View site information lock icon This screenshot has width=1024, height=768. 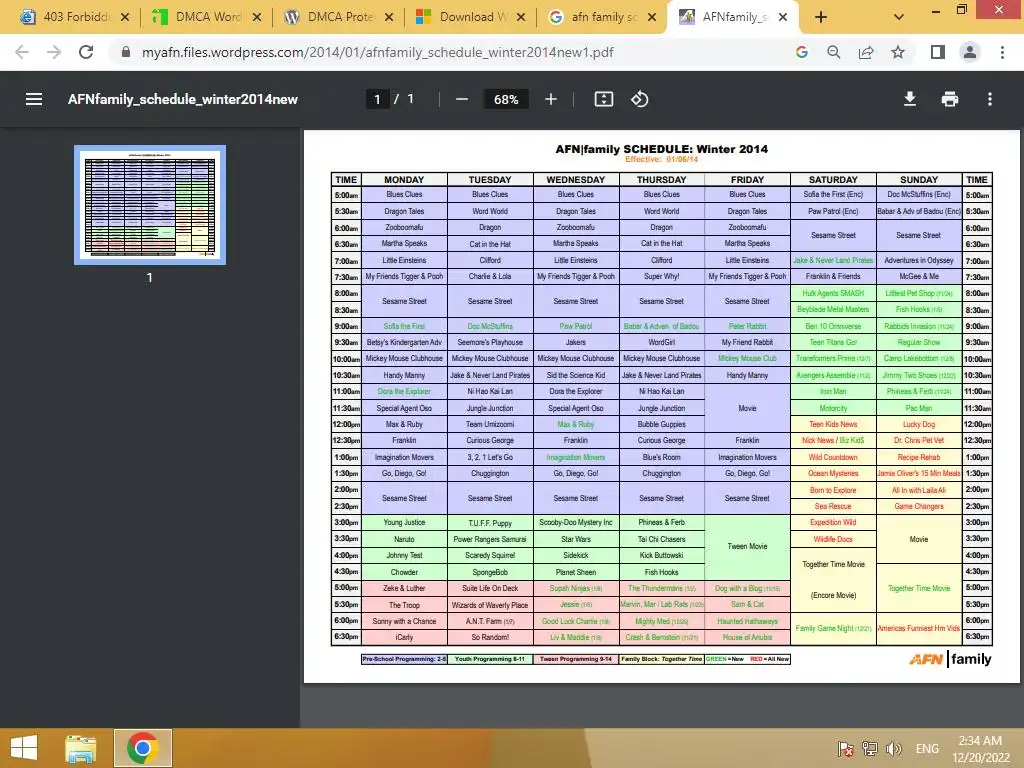pyautogui.click(x=126, y=52)
